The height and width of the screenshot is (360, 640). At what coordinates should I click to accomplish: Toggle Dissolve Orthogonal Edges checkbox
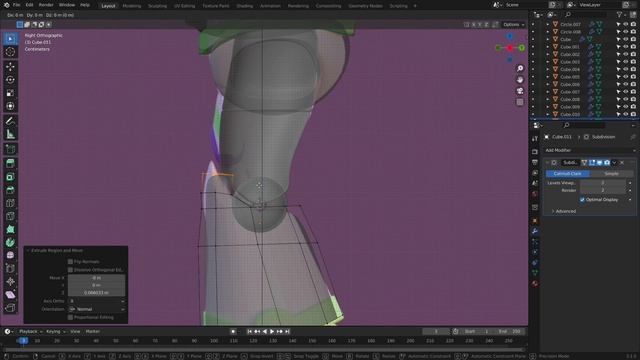click(70, 270)
